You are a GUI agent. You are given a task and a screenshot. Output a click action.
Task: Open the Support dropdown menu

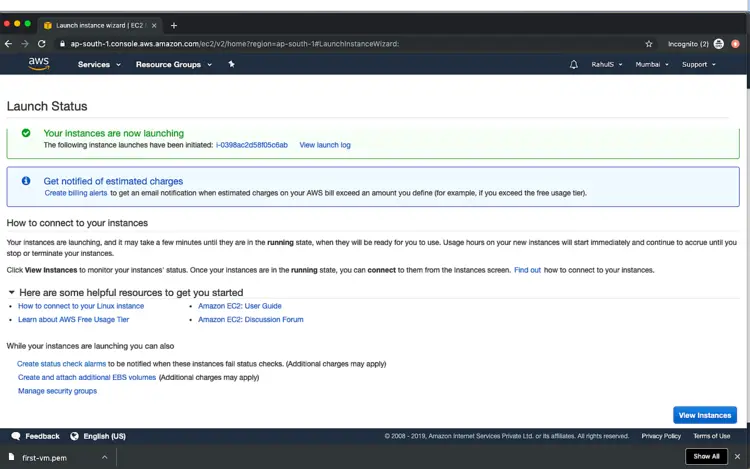coord(699,65)
